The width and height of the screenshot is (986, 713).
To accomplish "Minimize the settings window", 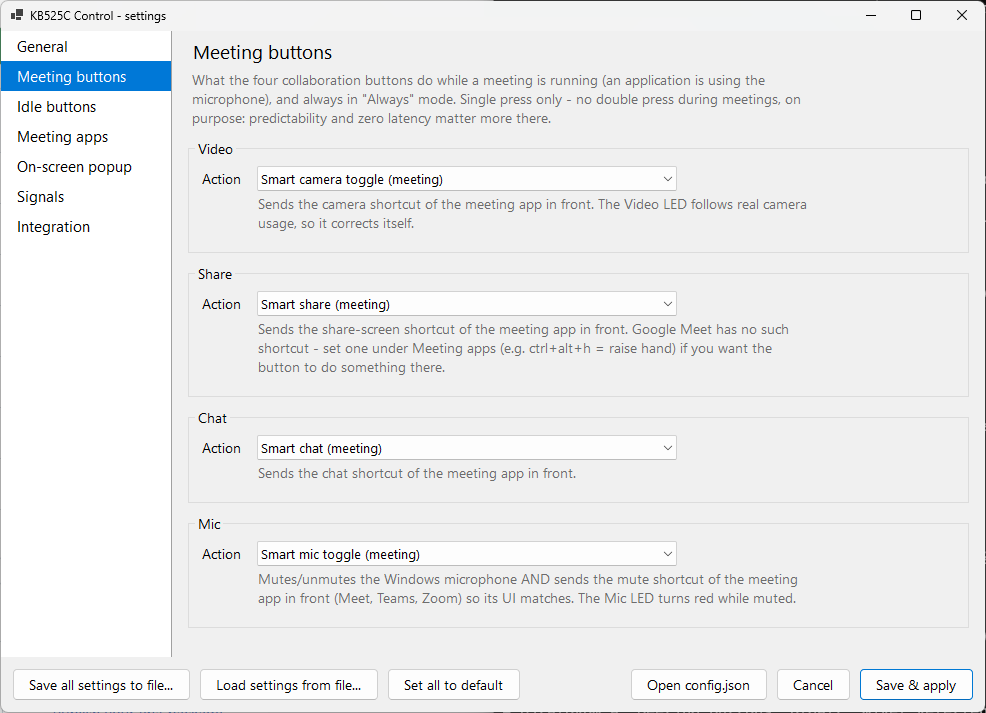I will coord(871,15).
